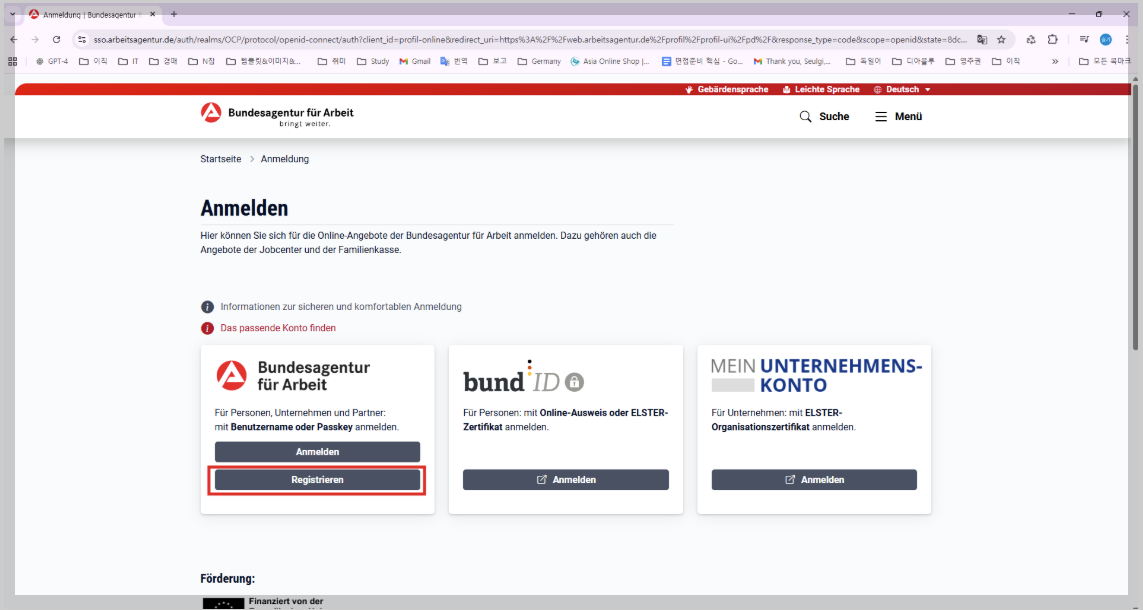Image resolution: width=1143 pixels, height=610 pixels.
Task: Open 'Das passende Konto finden' link
Action: (x=278, y=328)
